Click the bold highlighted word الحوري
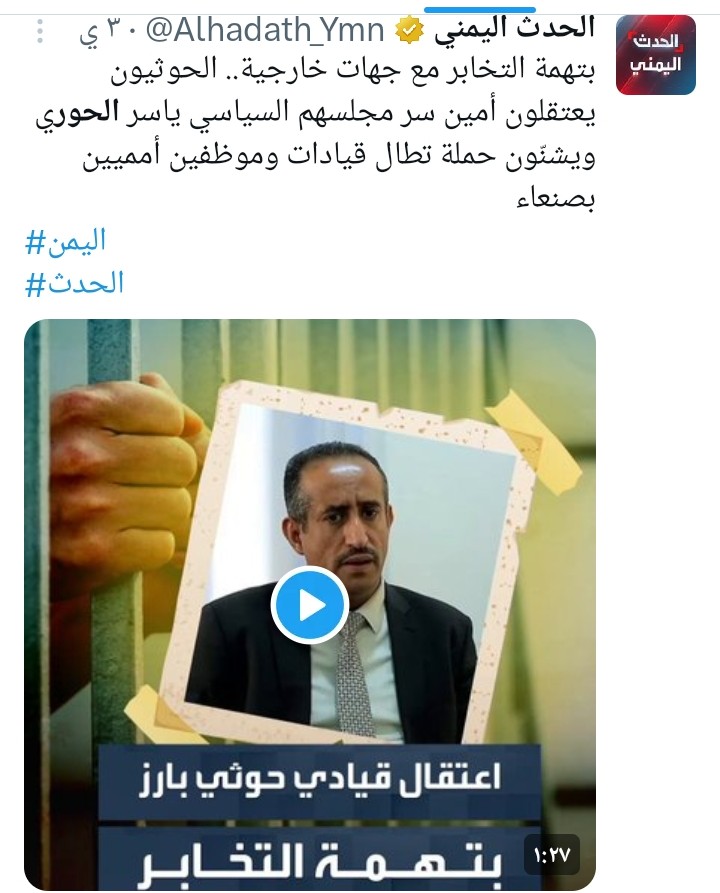The height and width of the screenshot is (893, 720). coord(77,114)
